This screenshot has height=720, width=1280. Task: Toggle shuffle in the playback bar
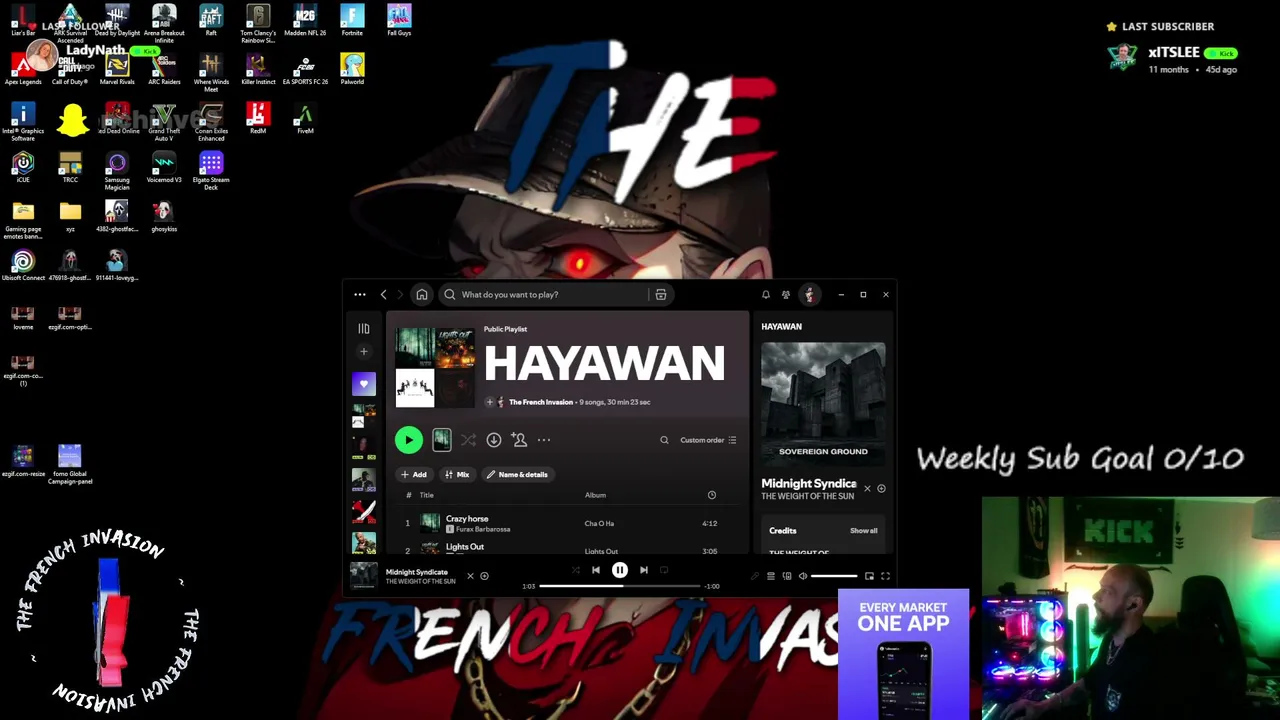(575, 570)
